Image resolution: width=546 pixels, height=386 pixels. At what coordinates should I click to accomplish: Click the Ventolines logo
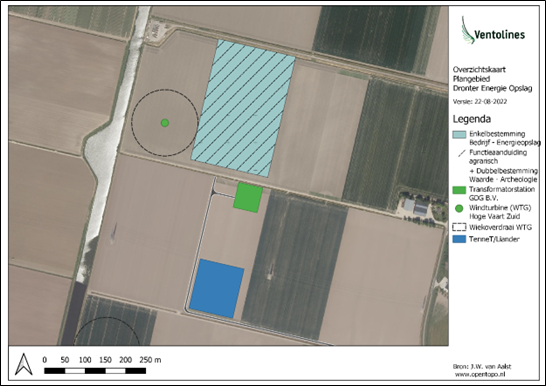(x=492, y=30)
